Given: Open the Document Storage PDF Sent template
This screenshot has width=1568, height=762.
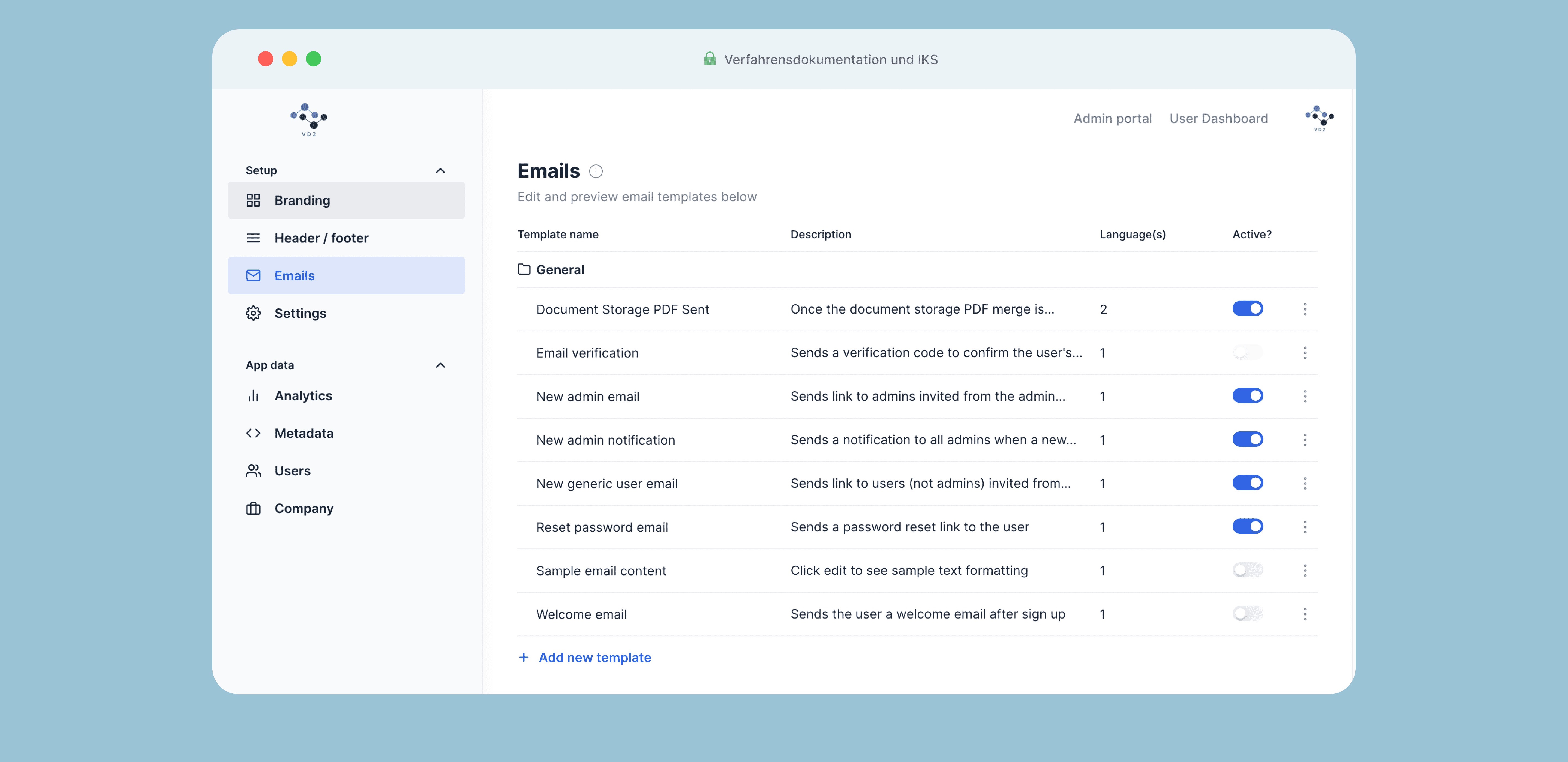Looking at the screenshot, I should pyautogui.click(x=623, y=309).
